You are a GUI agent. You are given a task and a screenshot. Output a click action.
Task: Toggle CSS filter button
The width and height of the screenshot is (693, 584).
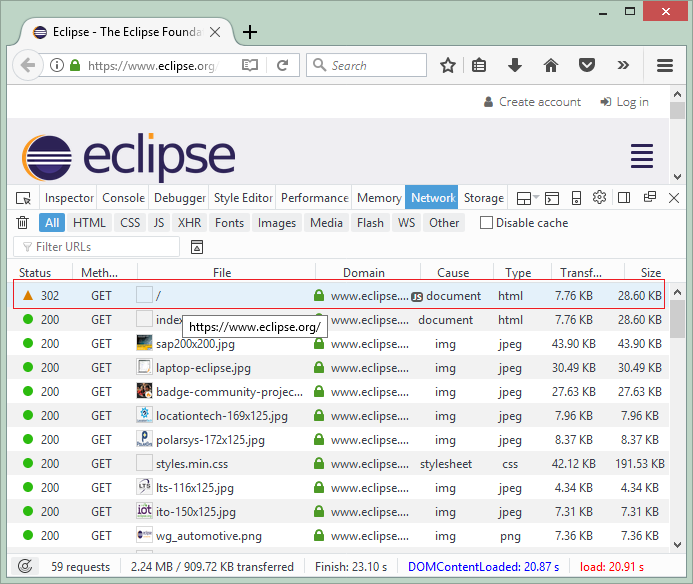pos(130,222)
